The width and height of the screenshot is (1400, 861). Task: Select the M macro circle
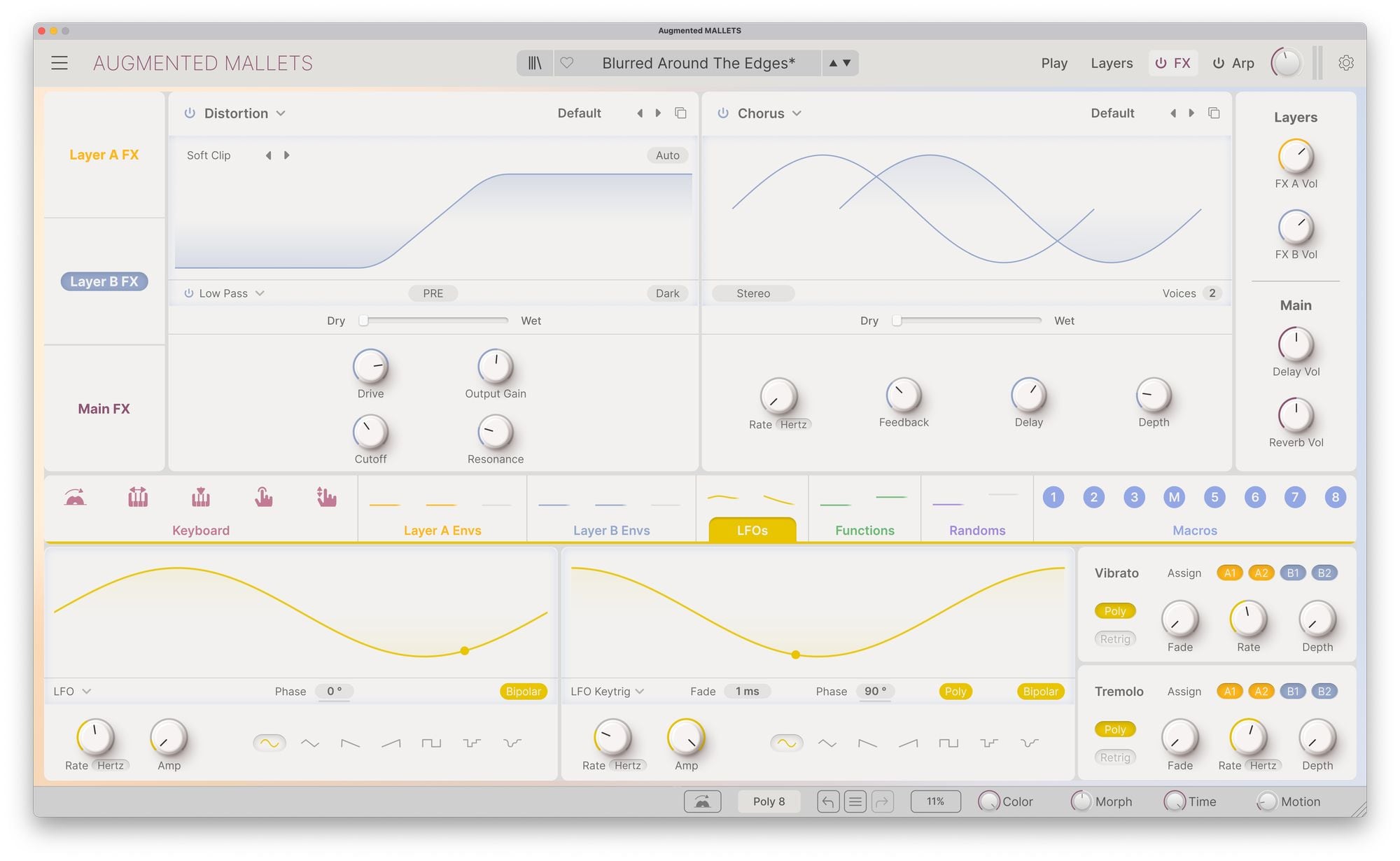pos(1174,497)
